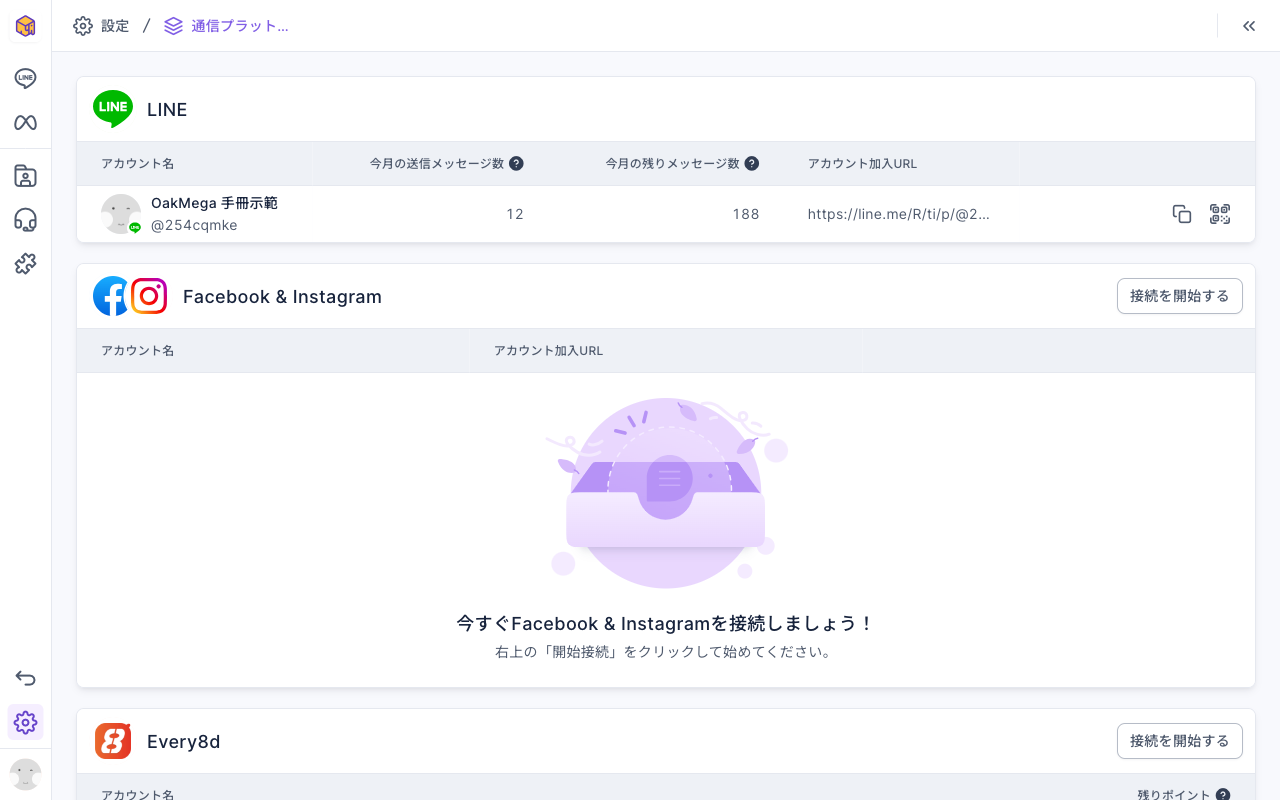Click アカウント加入URL header in Facebook table
Screen dimensions: 1280x800
548,351
